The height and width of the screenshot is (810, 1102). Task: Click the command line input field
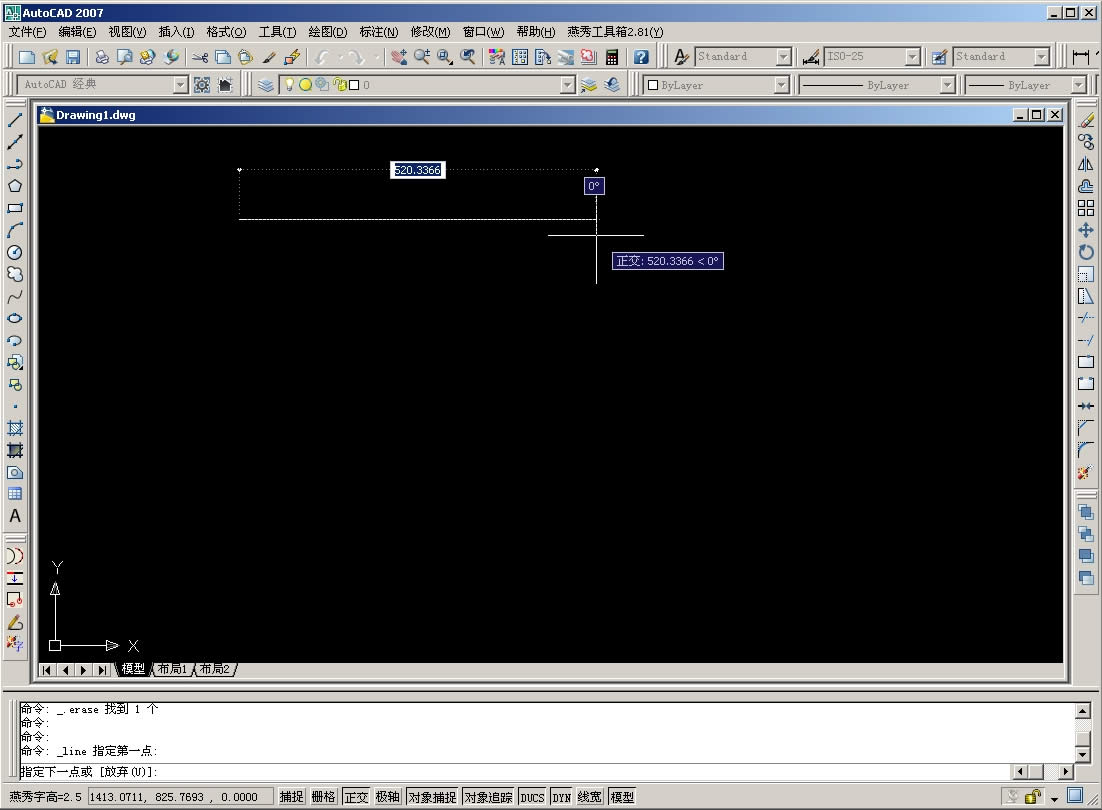click(500, 772)
